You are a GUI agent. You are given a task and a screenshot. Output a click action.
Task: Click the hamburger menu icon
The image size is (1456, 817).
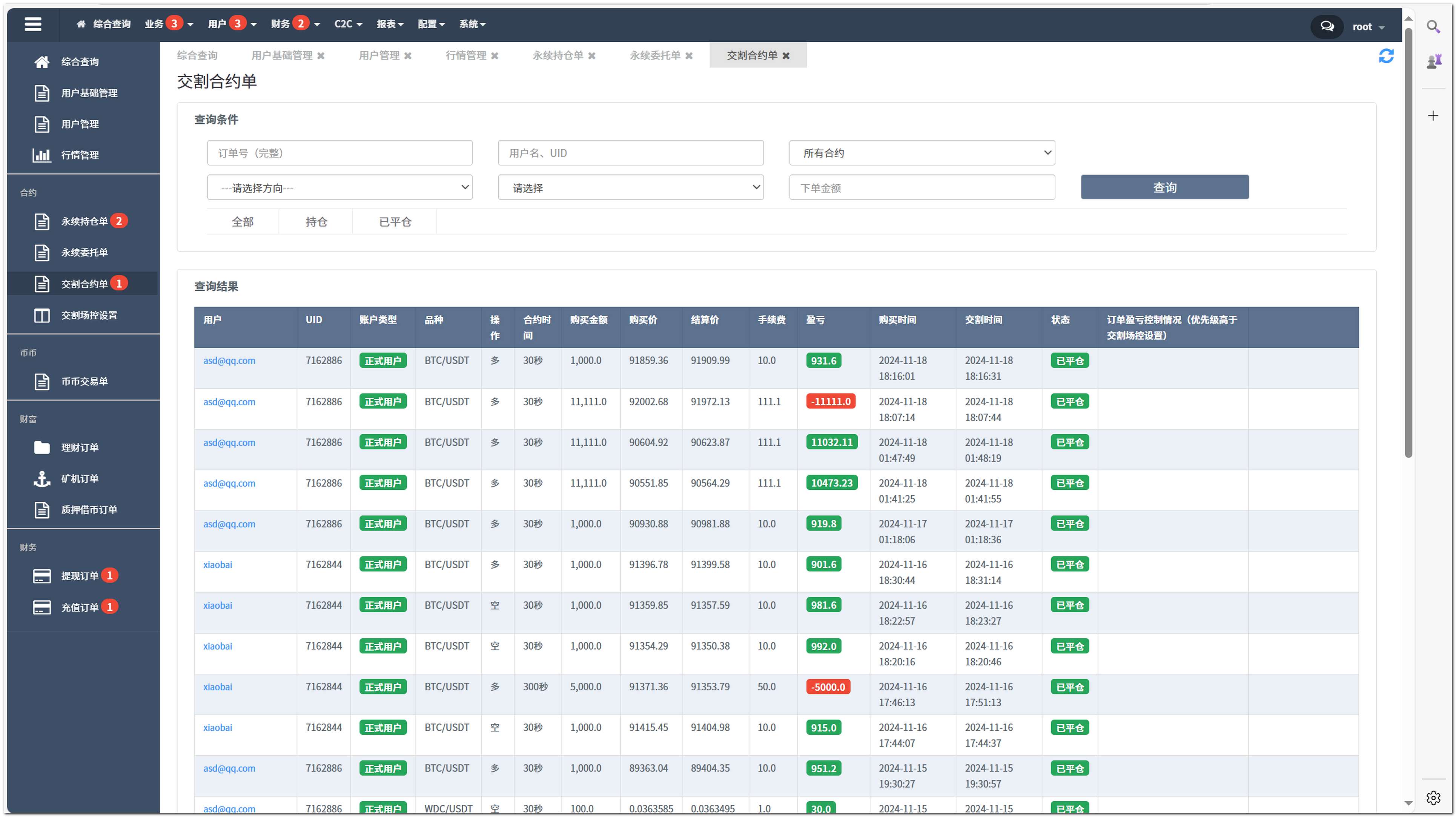point(33,24)
